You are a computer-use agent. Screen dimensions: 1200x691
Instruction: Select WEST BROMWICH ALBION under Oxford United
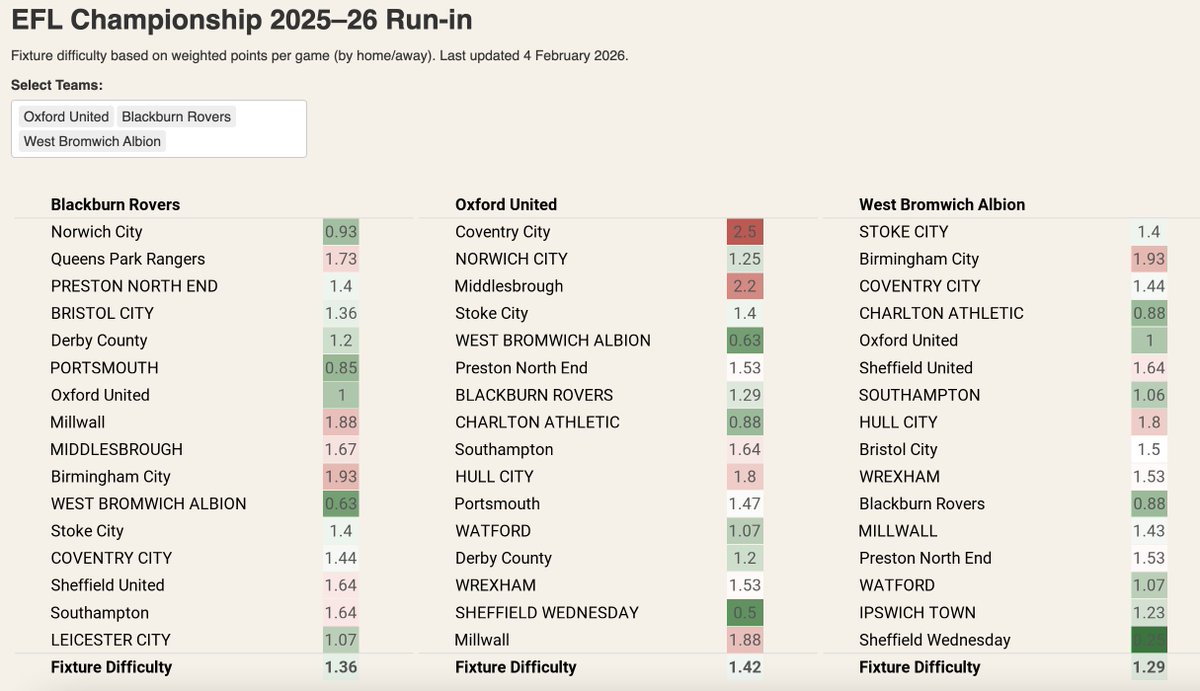point(553,341)
